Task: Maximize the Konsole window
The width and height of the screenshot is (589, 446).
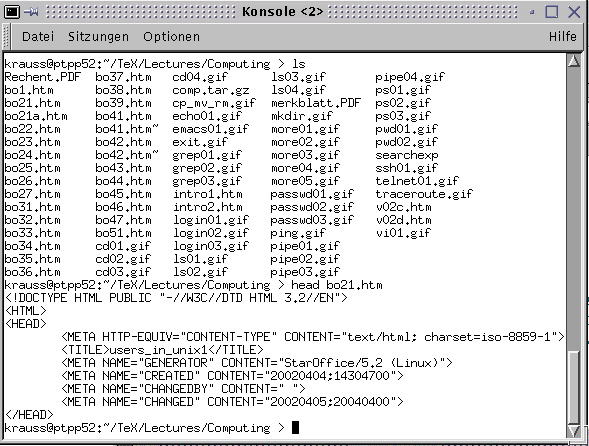Action: point(551,12)
